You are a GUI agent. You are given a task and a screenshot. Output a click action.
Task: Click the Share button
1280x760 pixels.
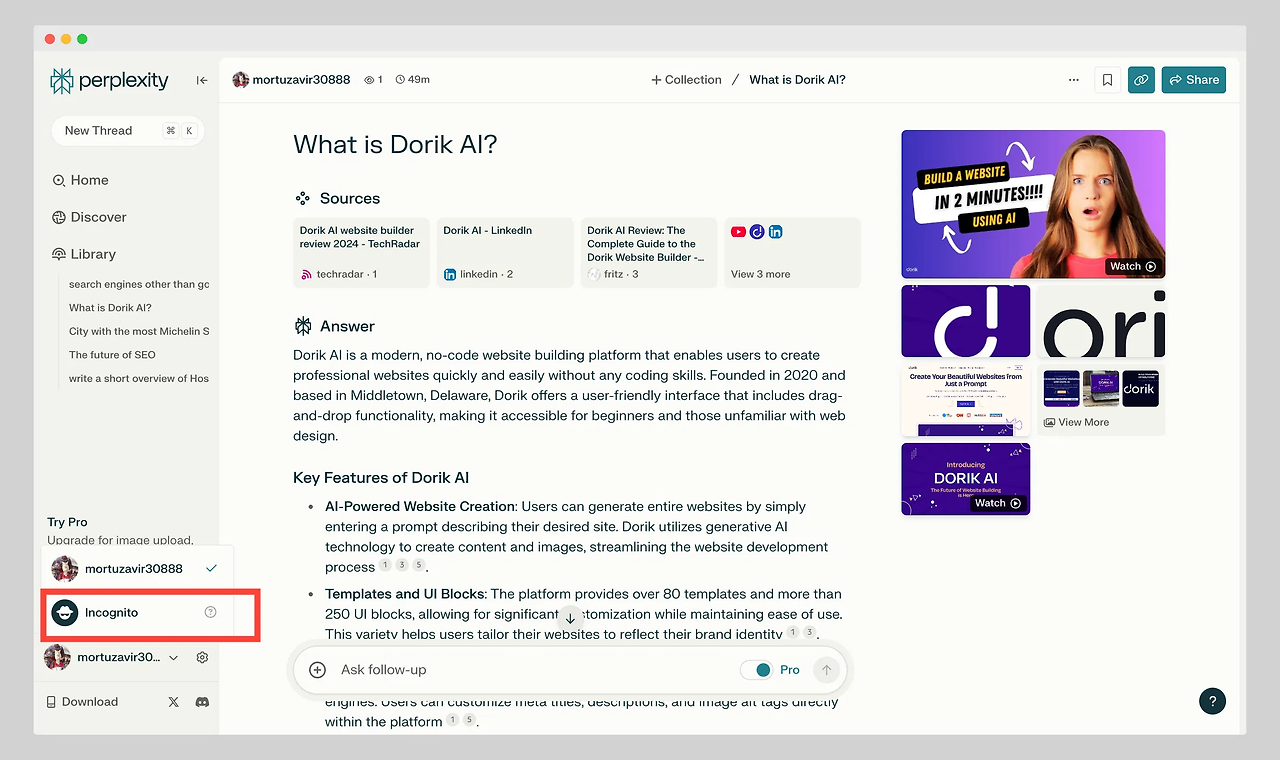click(1194, 80)
